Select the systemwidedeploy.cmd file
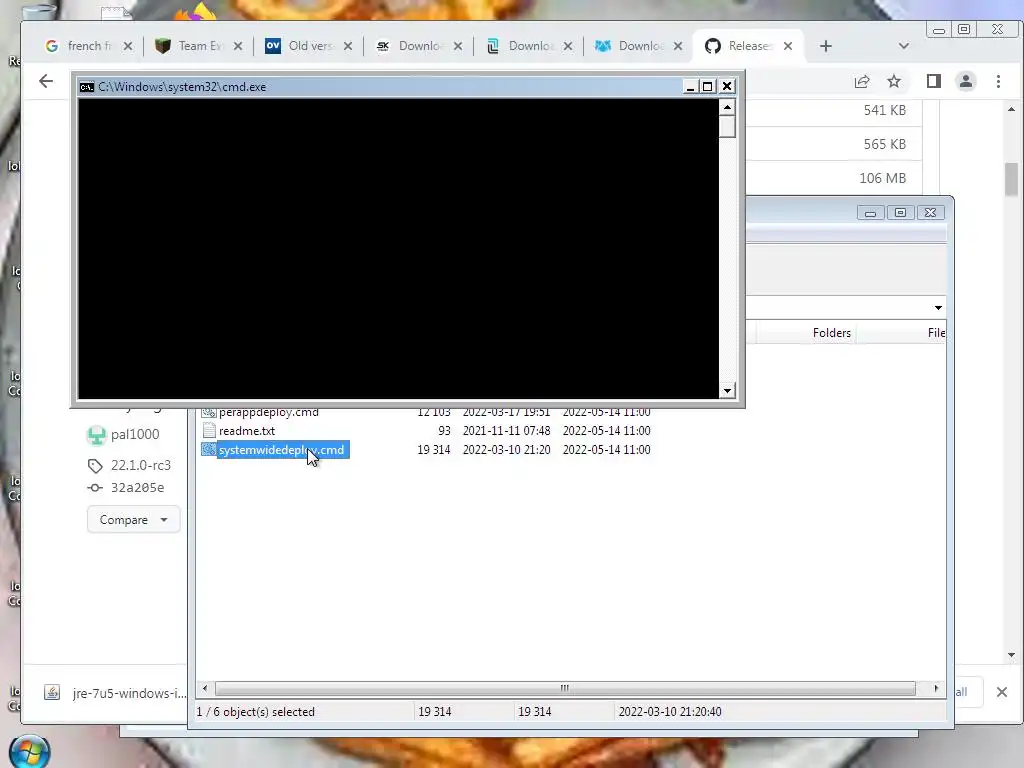The width and height of the screenshot is (1024, 768). coord(281,450)
